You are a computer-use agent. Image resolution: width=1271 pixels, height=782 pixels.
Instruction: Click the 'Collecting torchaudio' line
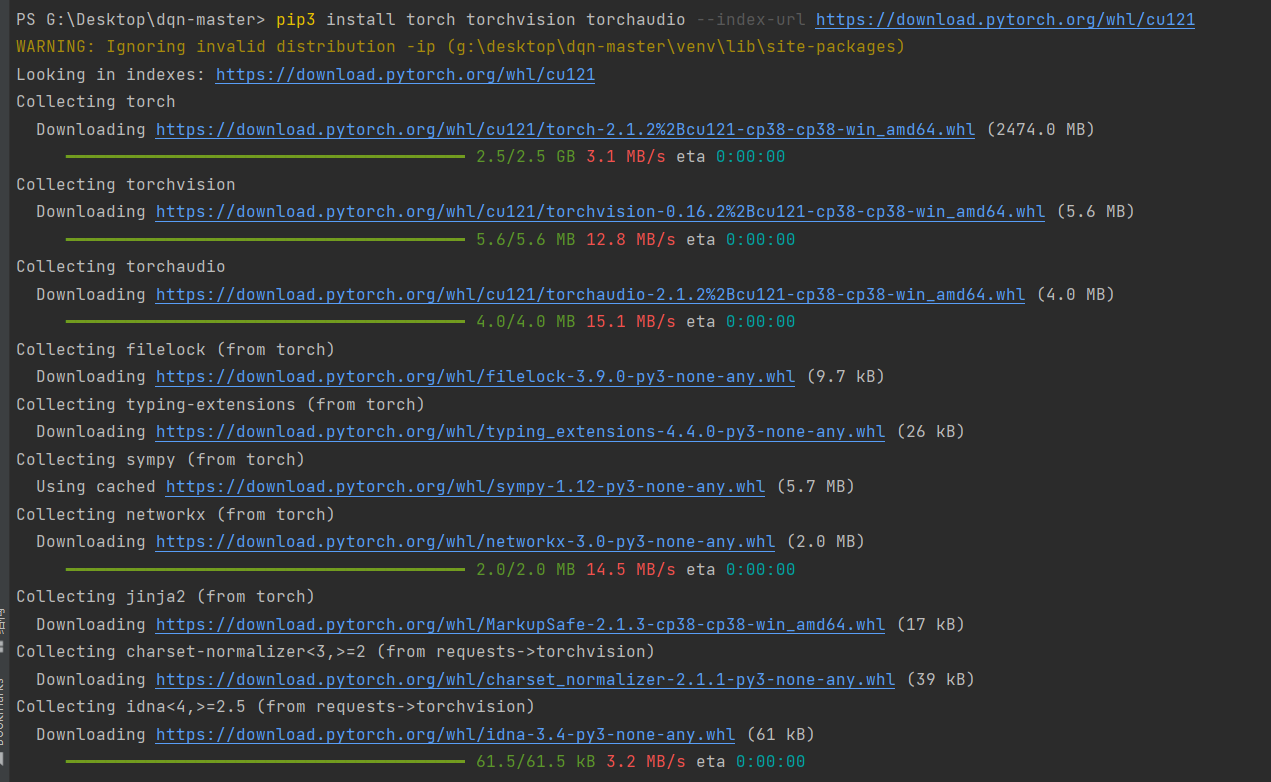121,266
